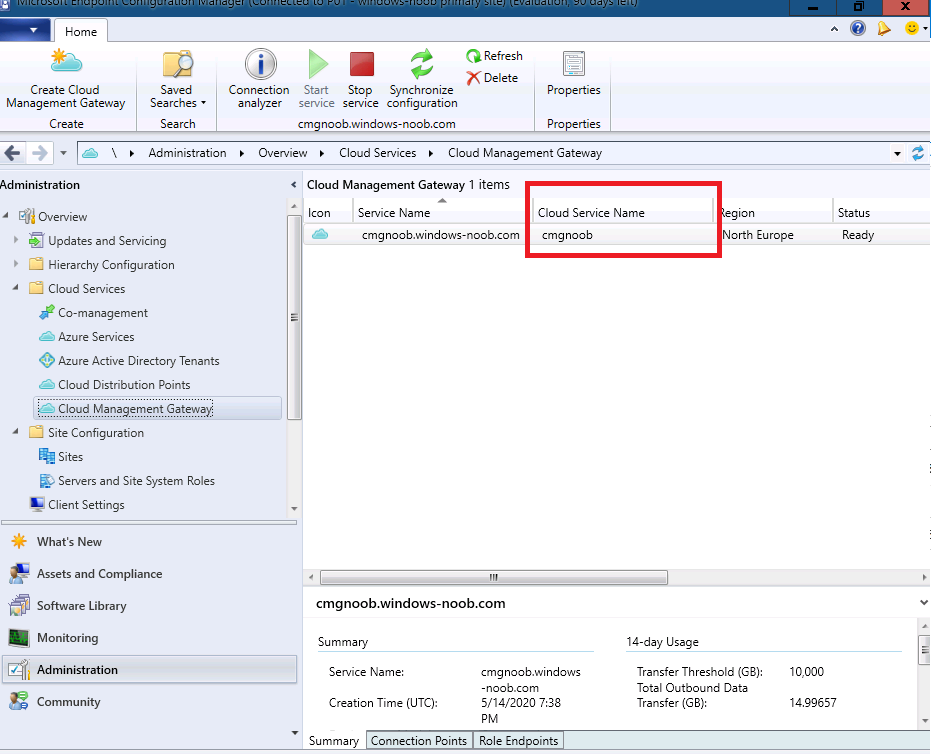931x754 pixels.
Task: Select the Home ribbon tab
Action: click(81, 31)
